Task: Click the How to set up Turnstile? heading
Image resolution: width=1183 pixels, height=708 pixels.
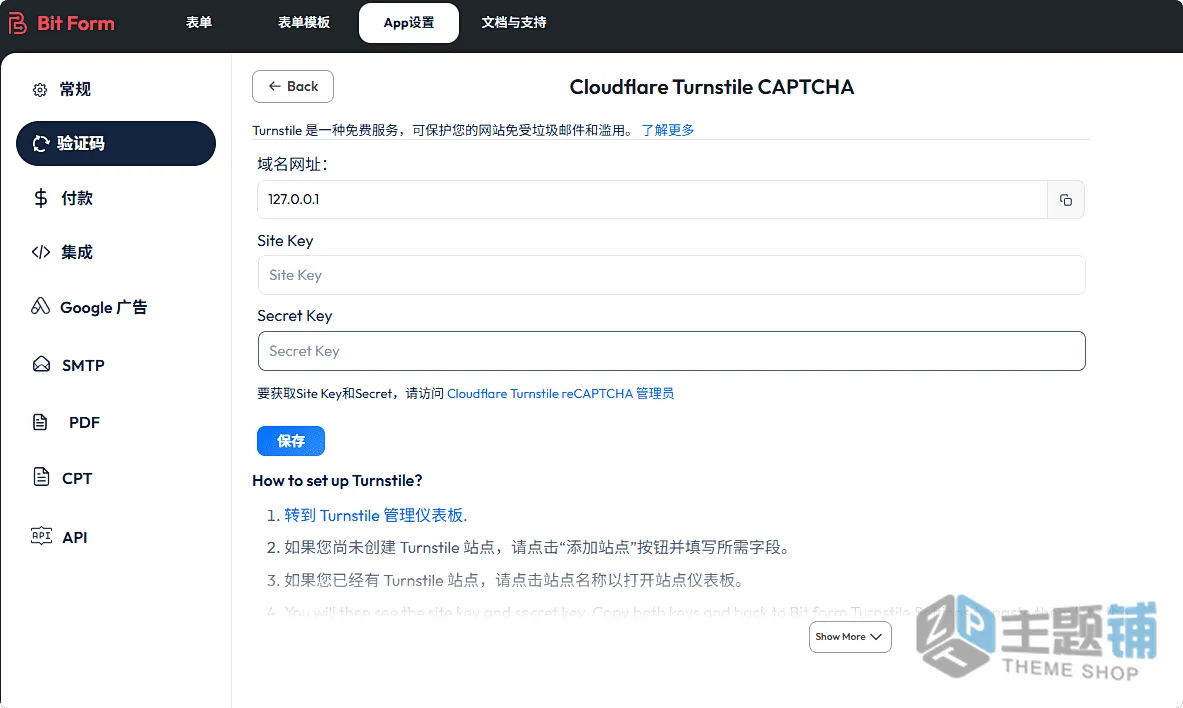Action: pyautogui.click(x=337, y=481)
